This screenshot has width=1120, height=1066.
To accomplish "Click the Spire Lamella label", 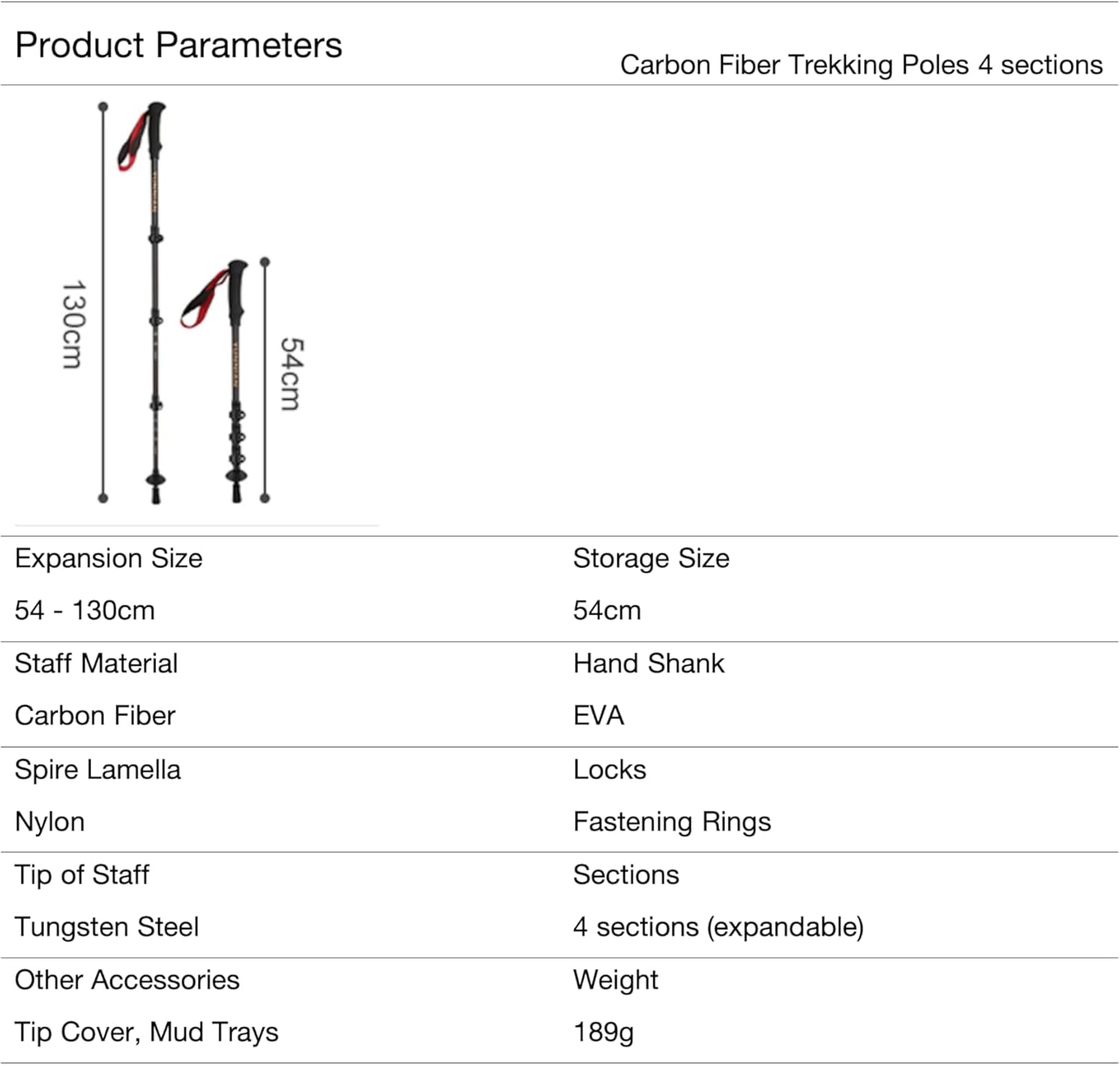I will 97,770.
